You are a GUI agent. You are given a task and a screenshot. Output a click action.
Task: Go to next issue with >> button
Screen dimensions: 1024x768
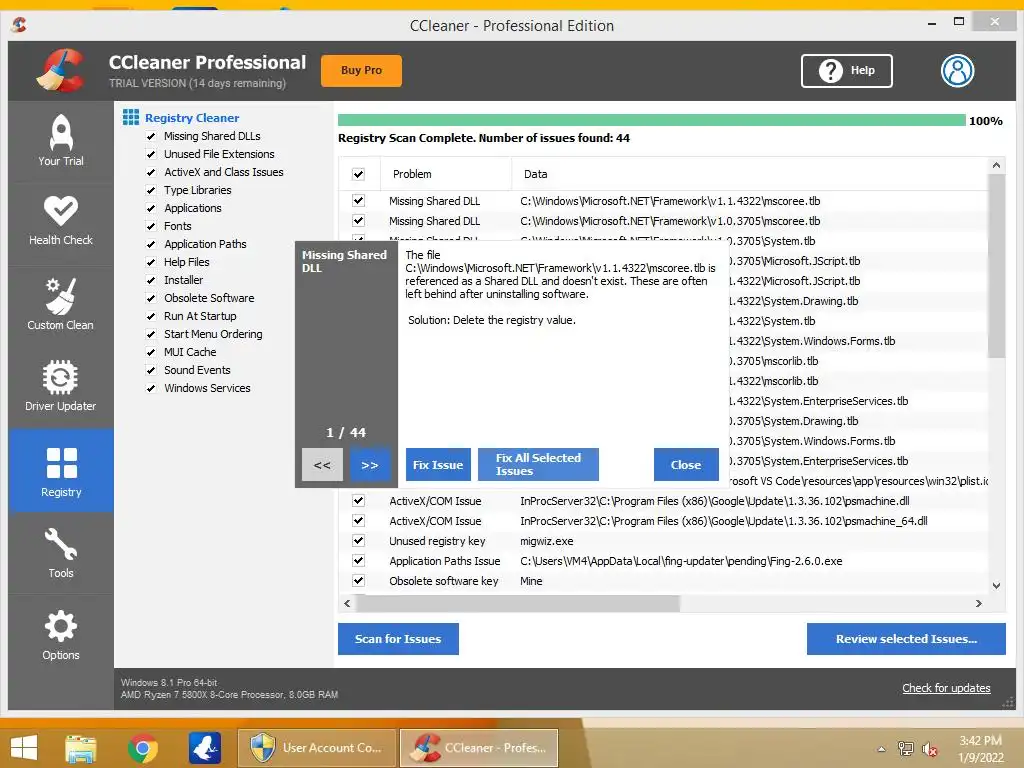[370, 465]
